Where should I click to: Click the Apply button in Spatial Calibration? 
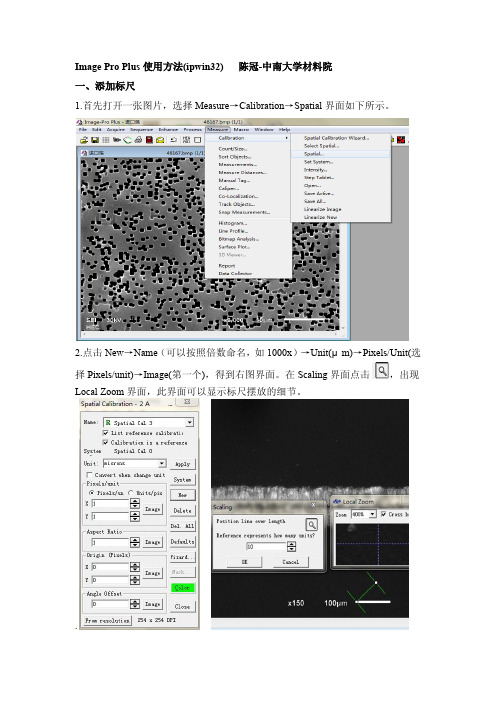coord(183,464)
